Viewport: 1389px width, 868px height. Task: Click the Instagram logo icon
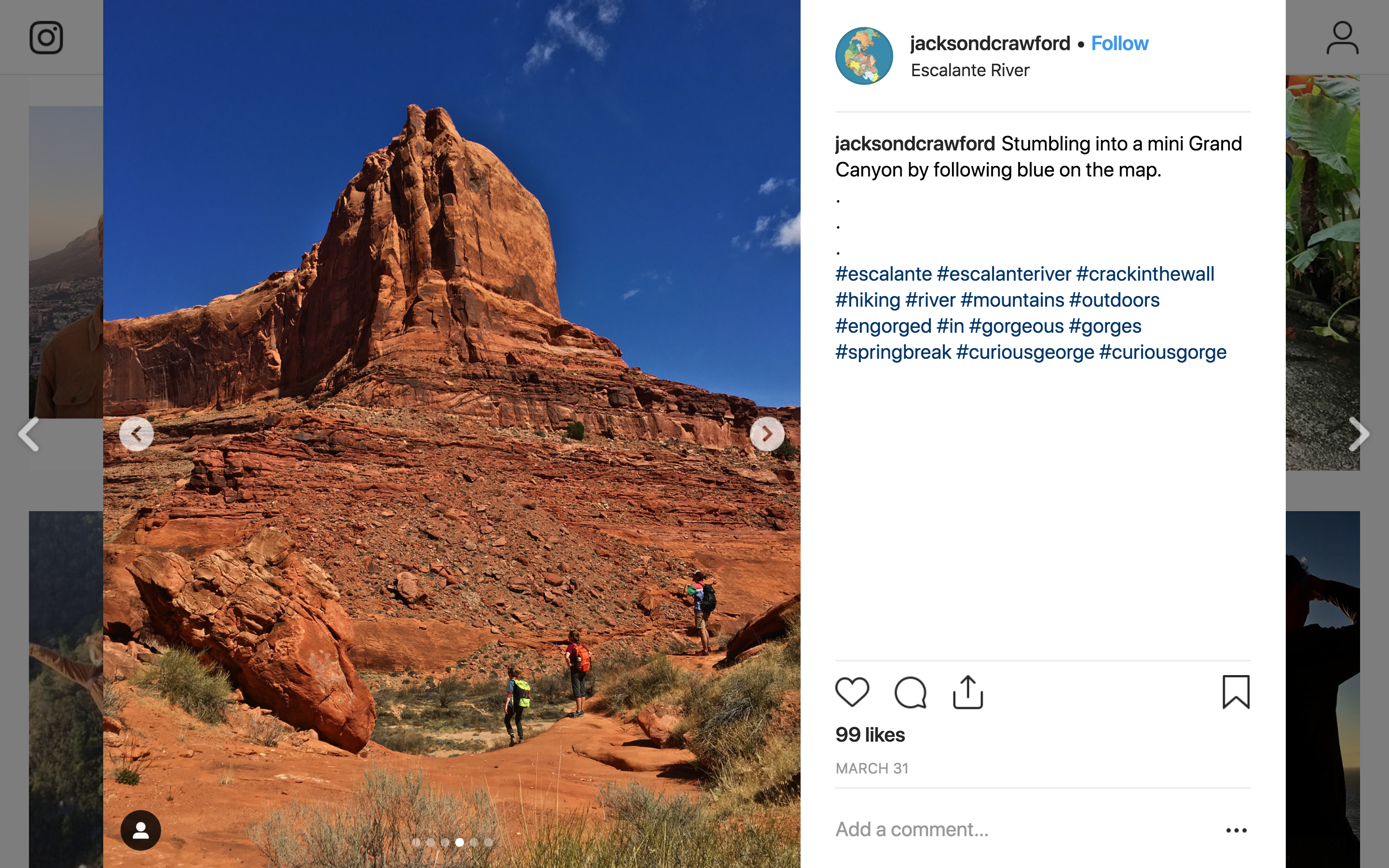coord(46,38)
